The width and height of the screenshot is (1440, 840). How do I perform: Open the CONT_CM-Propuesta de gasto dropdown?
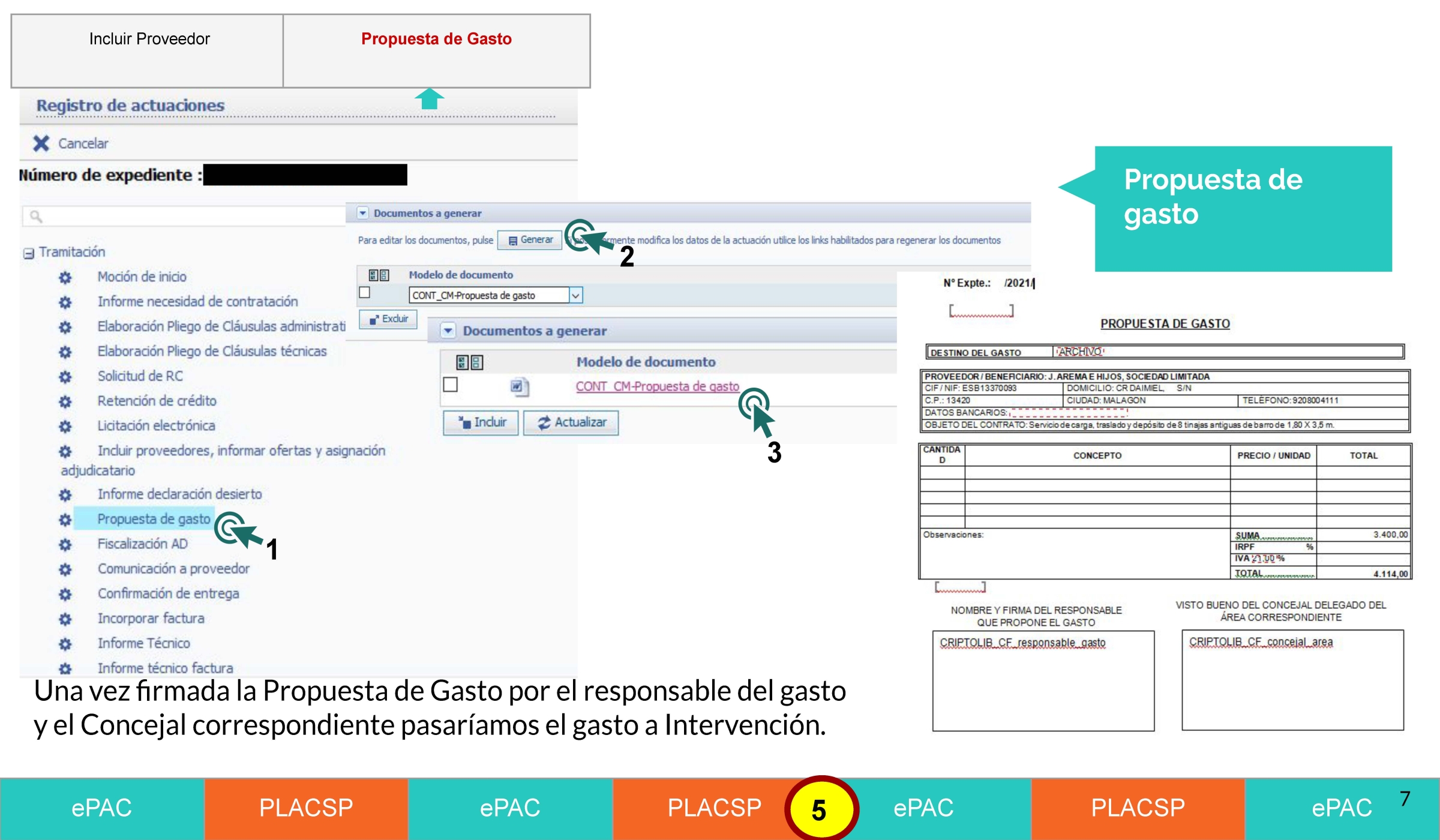(575, 295)
